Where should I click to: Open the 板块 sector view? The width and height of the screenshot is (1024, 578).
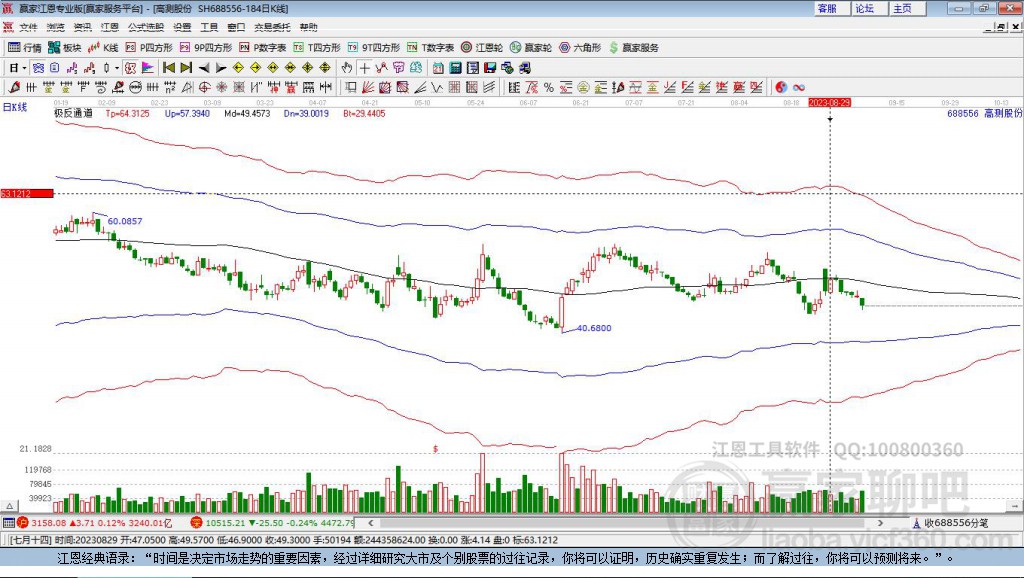[x=64, y=48]
